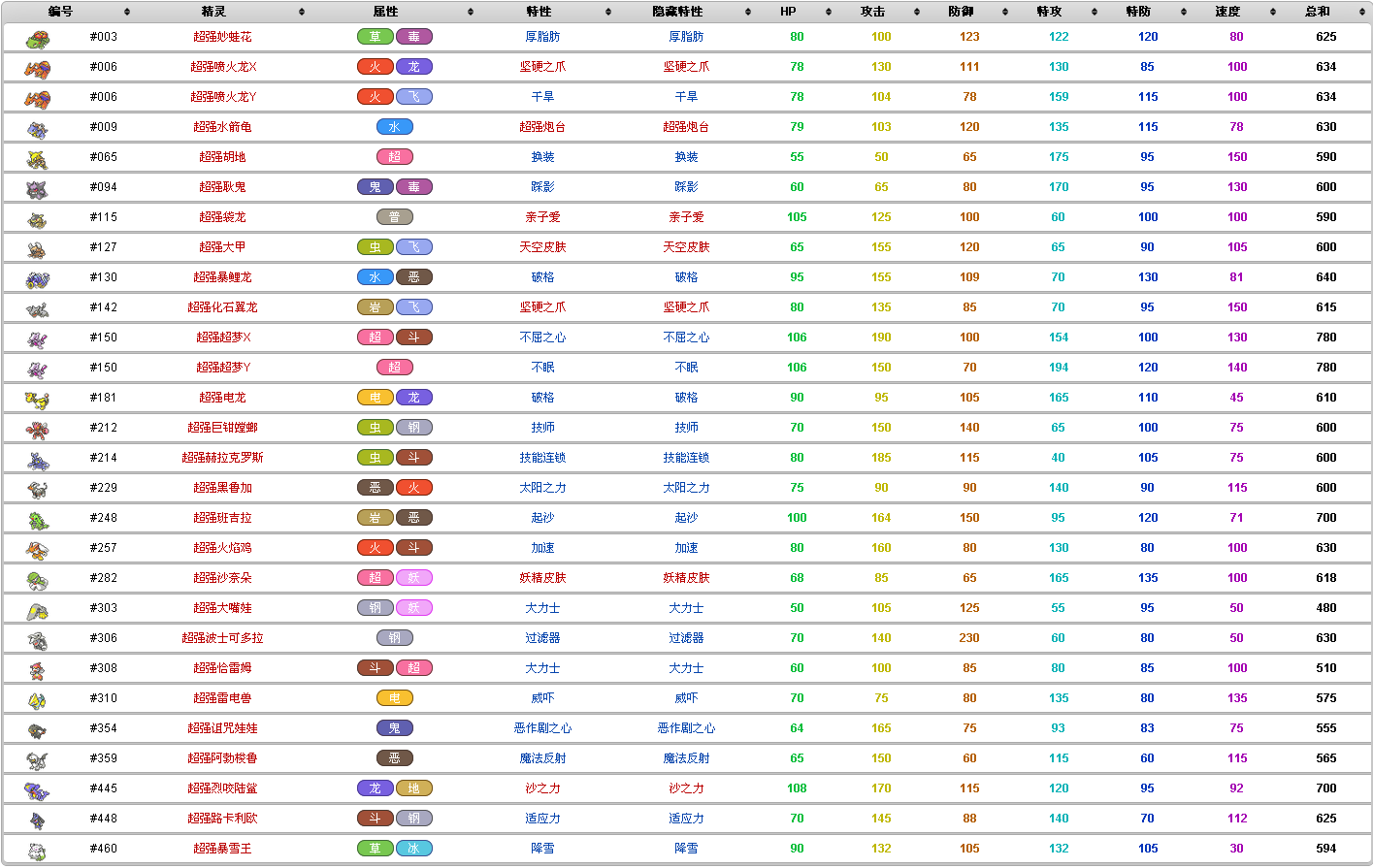1373x868 pixels.
Task: Click 妖精皮肤 in 超强沙奈朵's 特性 column
Action: pyautogui.click(x=542, y=578)
